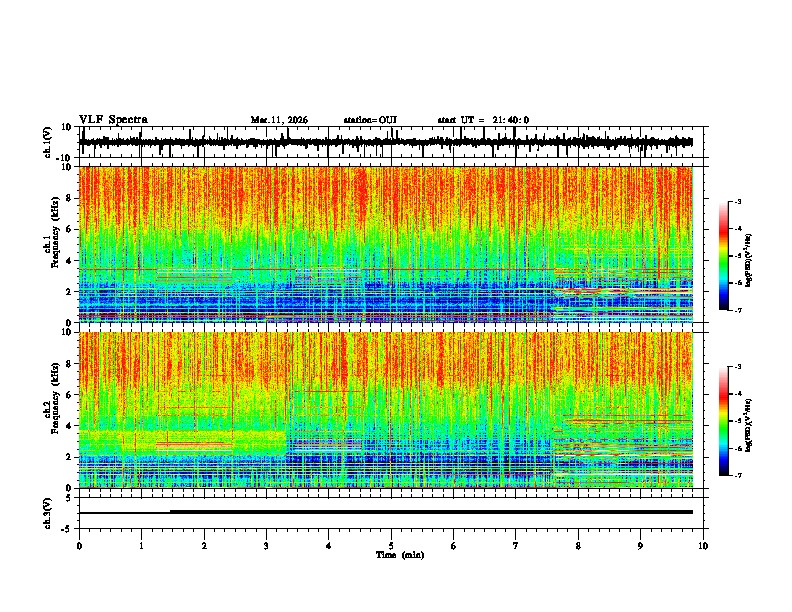This screenshot has height=612, width=792.
Task: Click the time axis tick label "5"
Action: click(x=391, y=546)
